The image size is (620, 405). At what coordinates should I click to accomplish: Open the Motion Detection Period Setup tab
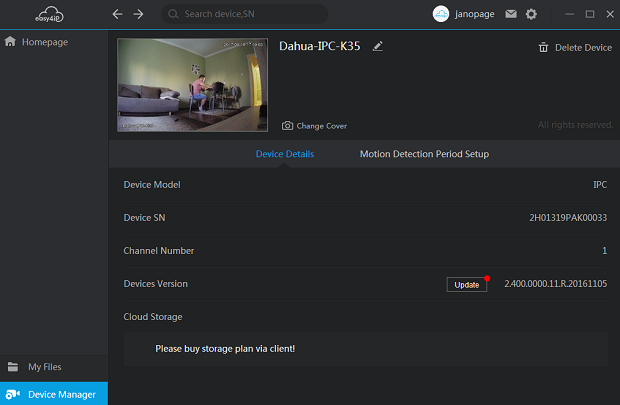[424, 154]
